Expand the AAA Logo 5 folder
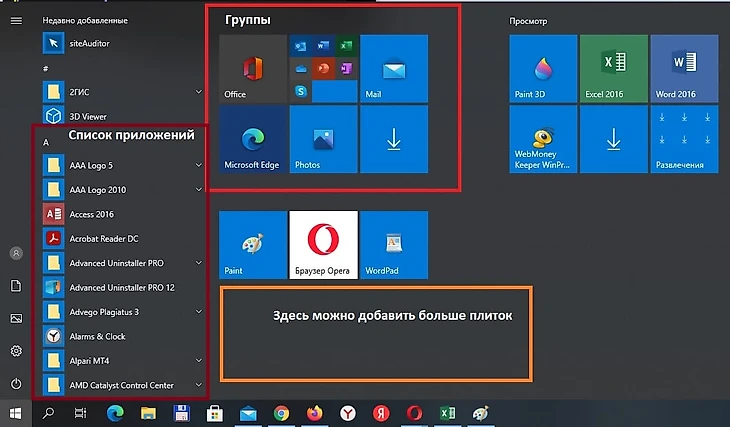The image size is (730, 427). point(199,165)
